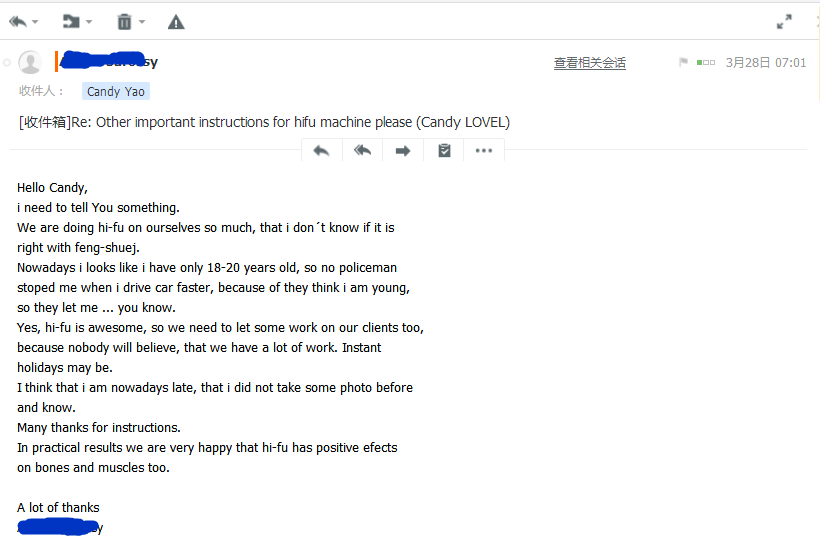Click reply all icon below subject
820x560 pixels.
pyautogui.click(x=362, y=151)
